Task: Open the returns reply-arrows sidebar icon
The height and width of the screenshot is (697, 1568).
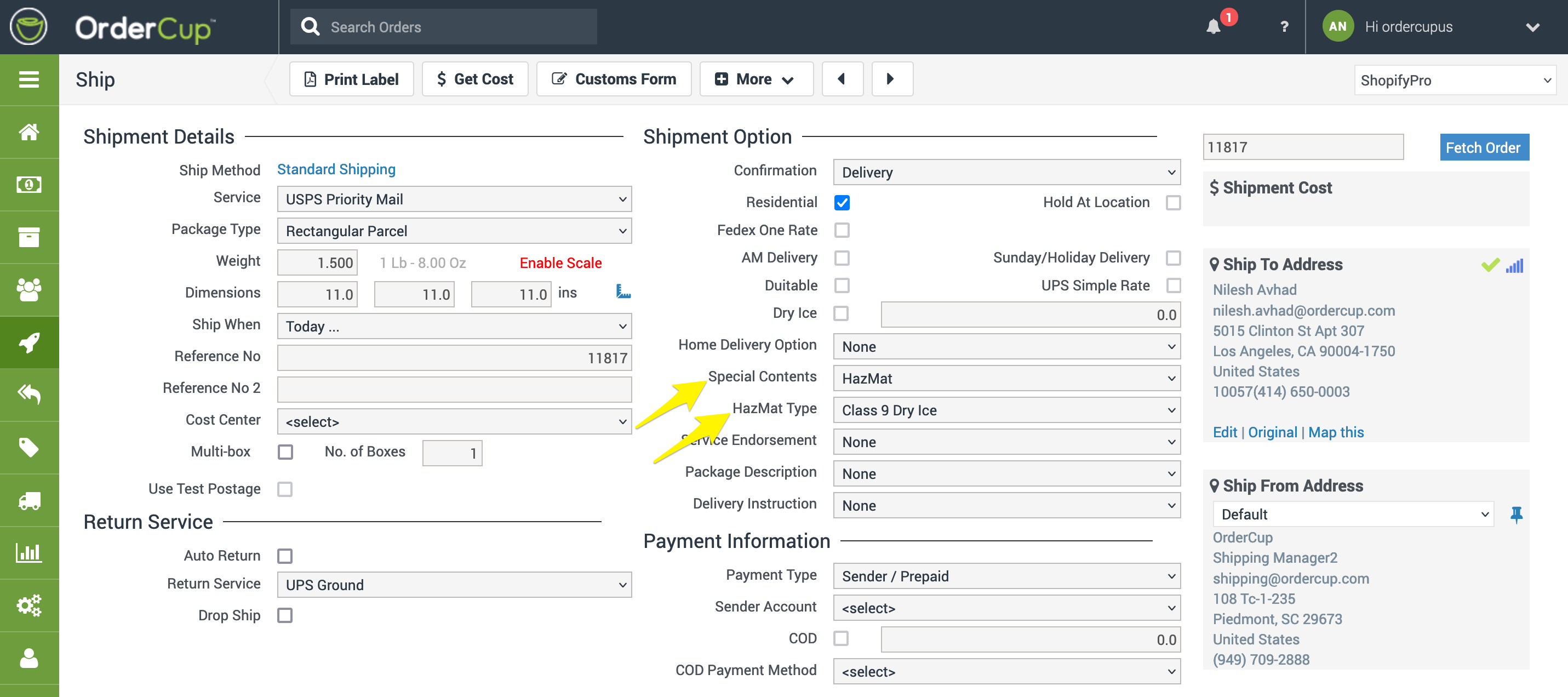Action: [28, 395]
